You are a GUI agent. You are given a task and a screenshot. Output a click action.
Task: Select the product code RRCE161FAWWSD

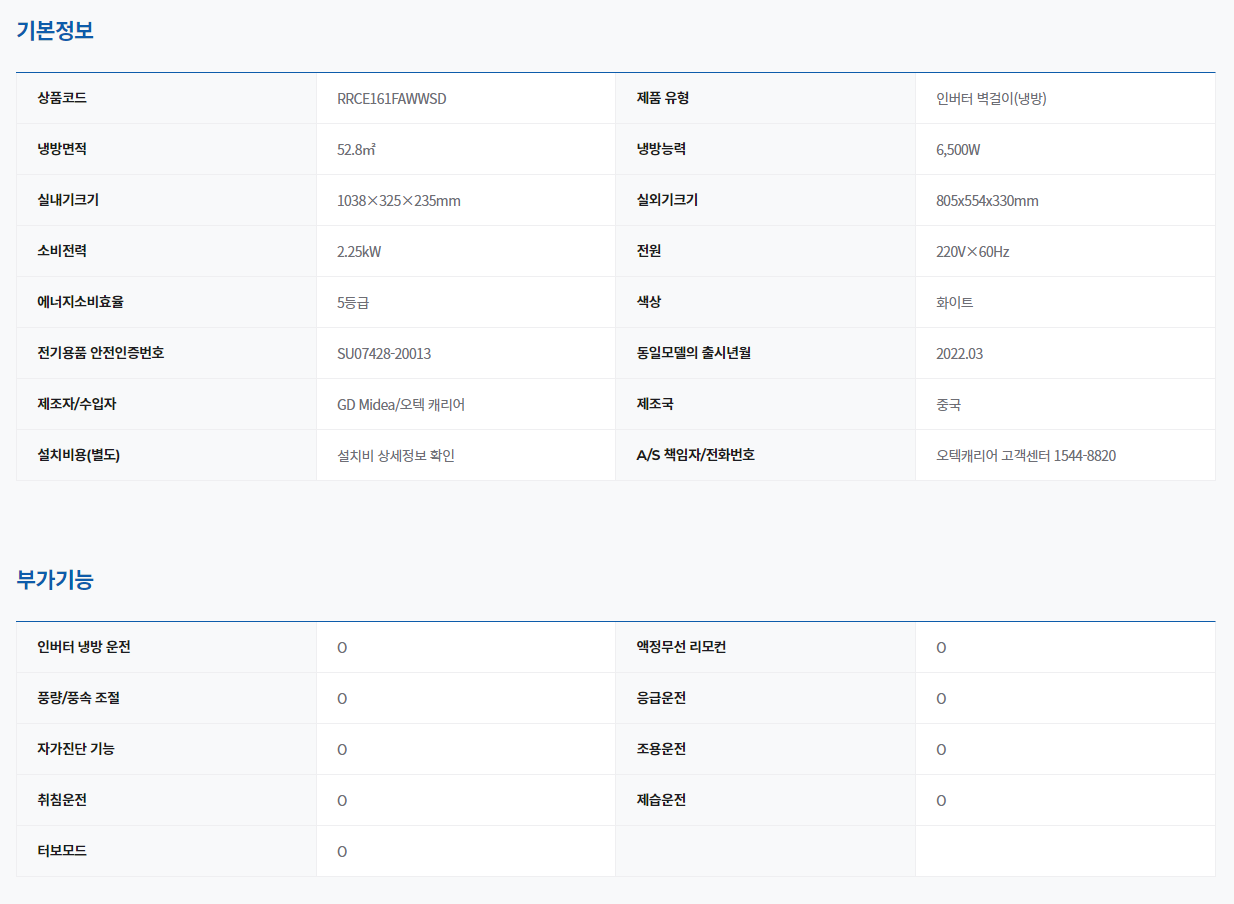391,99
